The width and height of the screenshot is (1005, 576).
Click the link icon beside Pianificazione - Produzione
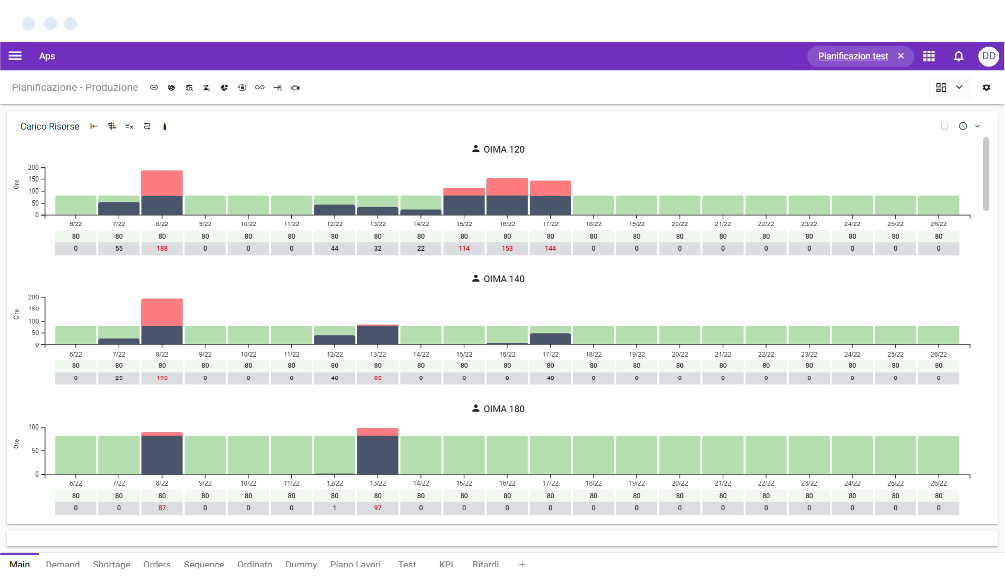click(154, 88)
